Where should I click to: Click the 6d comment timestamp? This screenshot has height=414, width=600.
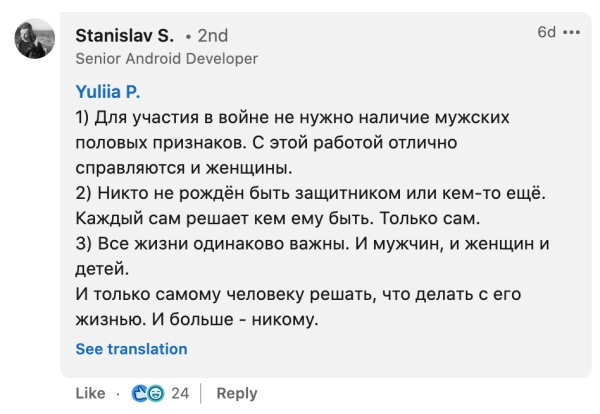pos(546,32)
